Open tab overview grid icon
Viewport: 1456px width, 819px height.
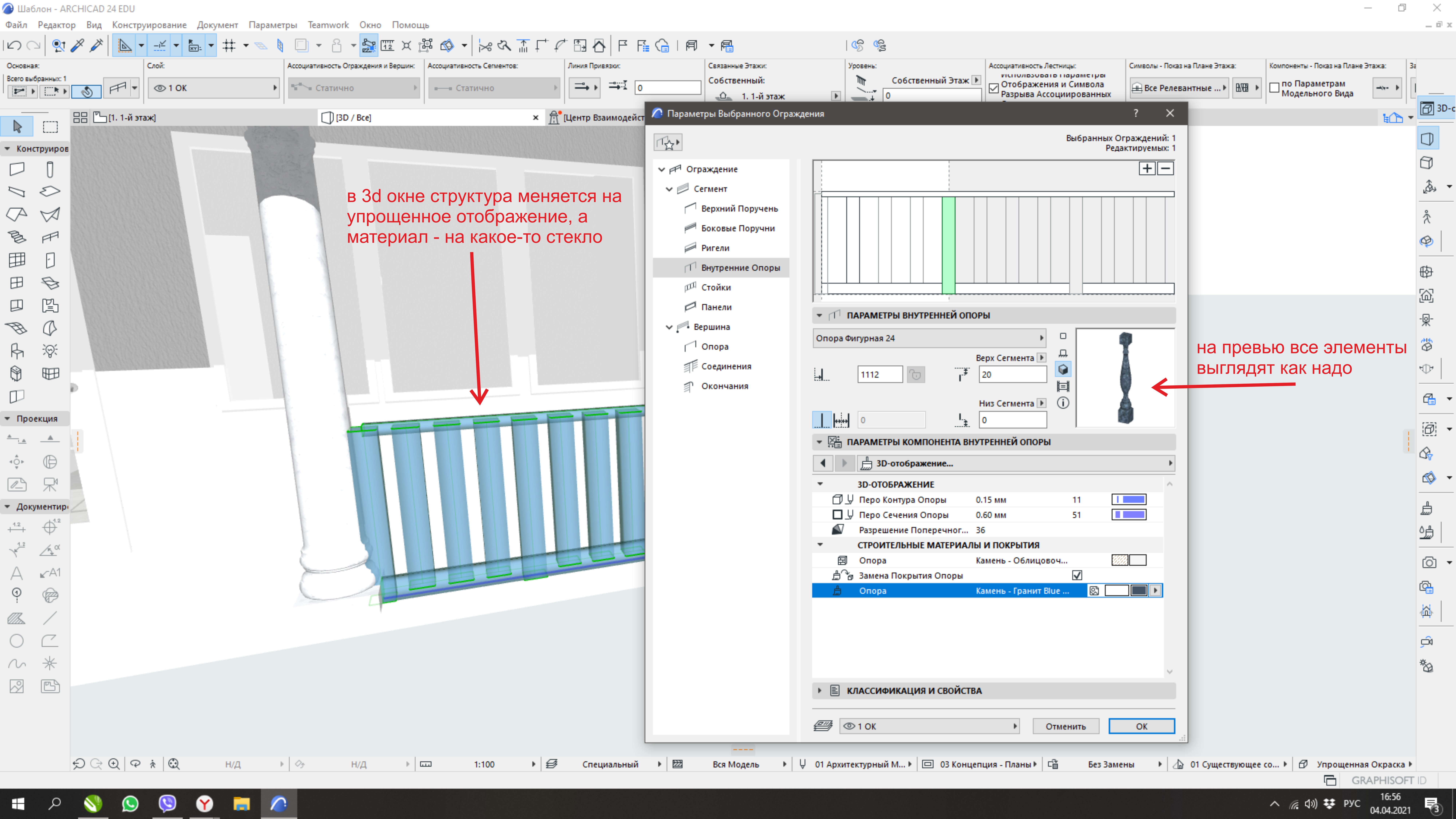(x=80, y=118)
